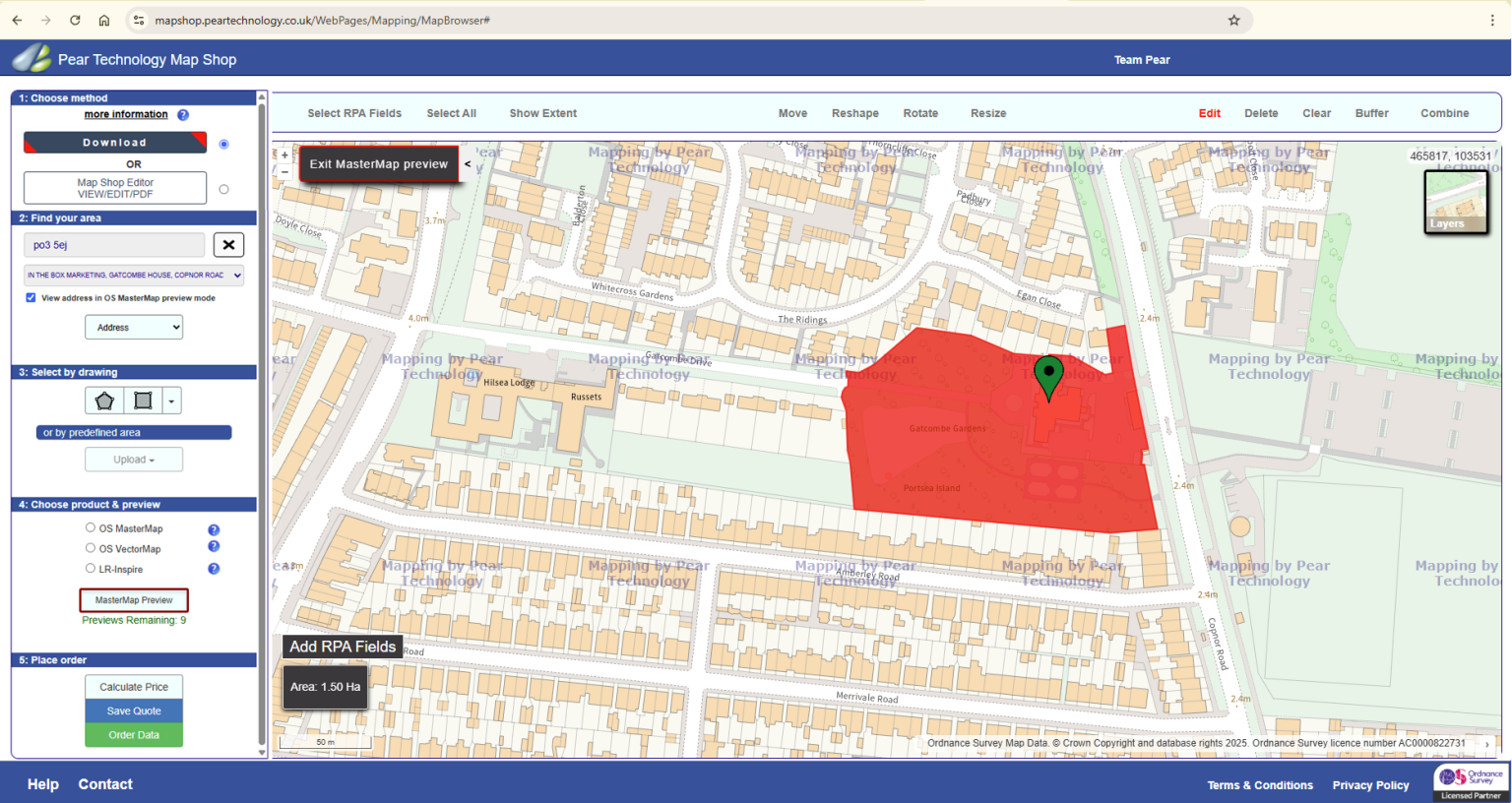Click or by predefined area button

click(x=134, y=433)
